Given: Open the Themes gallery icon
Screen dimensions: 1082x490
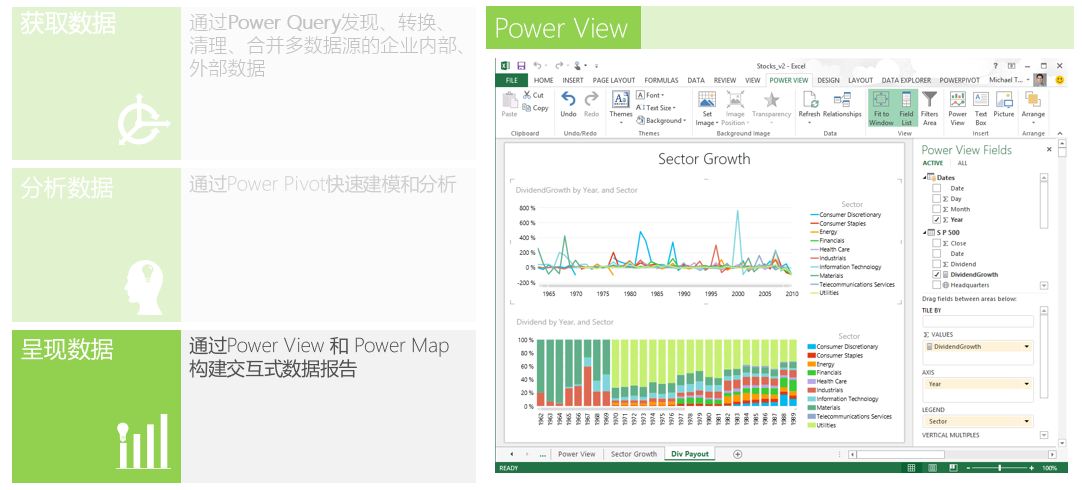Looking at the screenshot, I should tap(621, 99).
